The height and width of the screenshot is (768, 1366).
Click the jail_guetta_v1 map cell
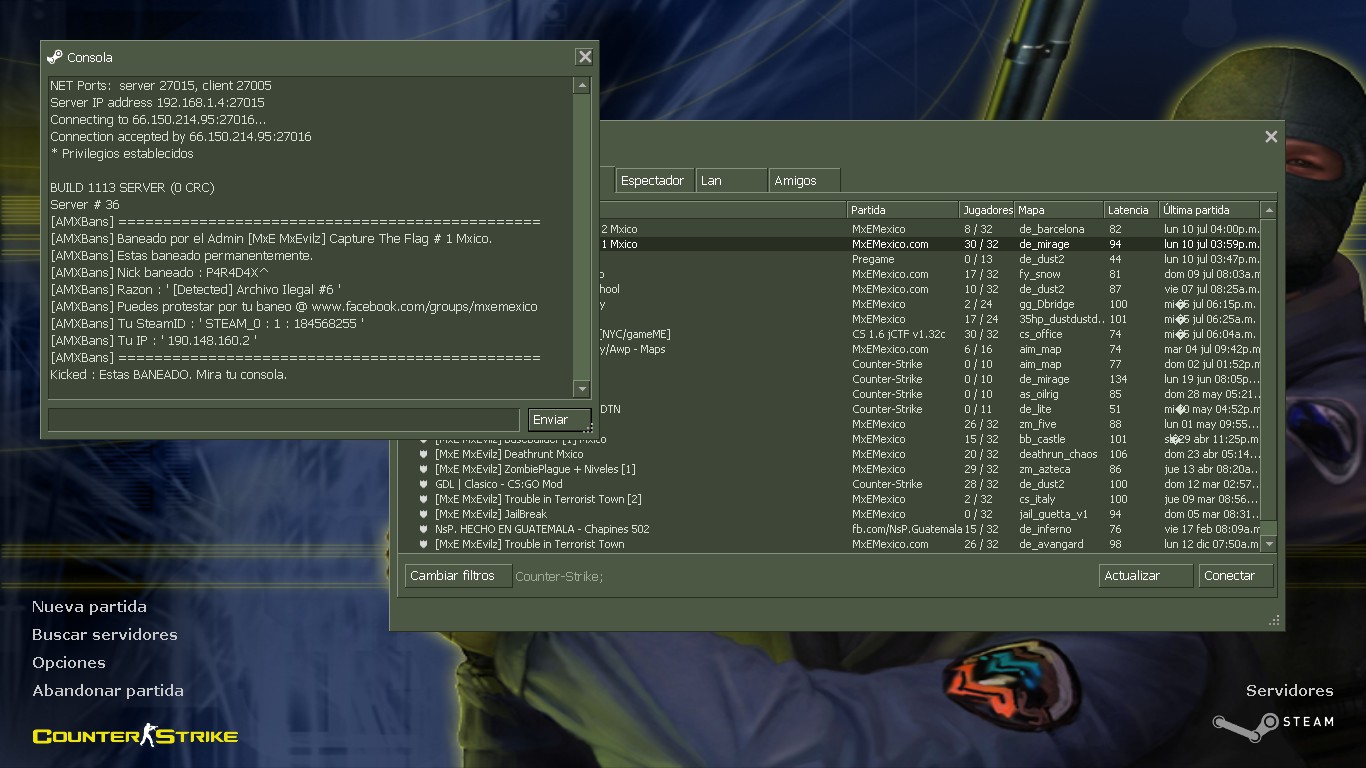click(x=1053, y=514)
